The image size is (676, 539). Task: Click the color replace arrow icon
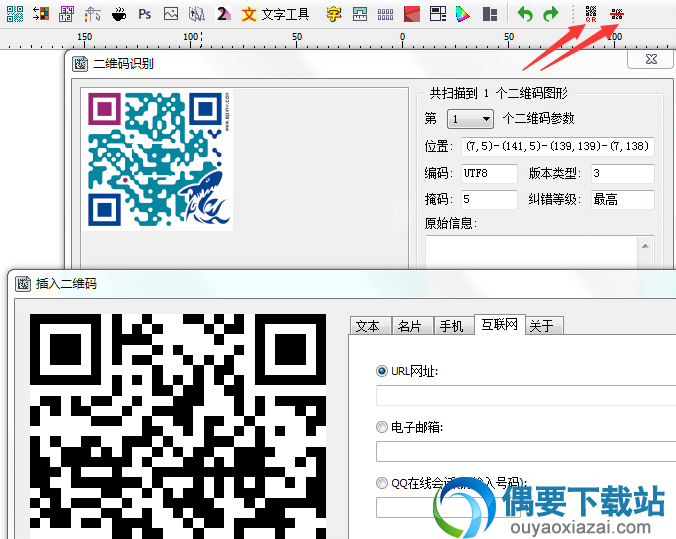(x=41, y=14)
